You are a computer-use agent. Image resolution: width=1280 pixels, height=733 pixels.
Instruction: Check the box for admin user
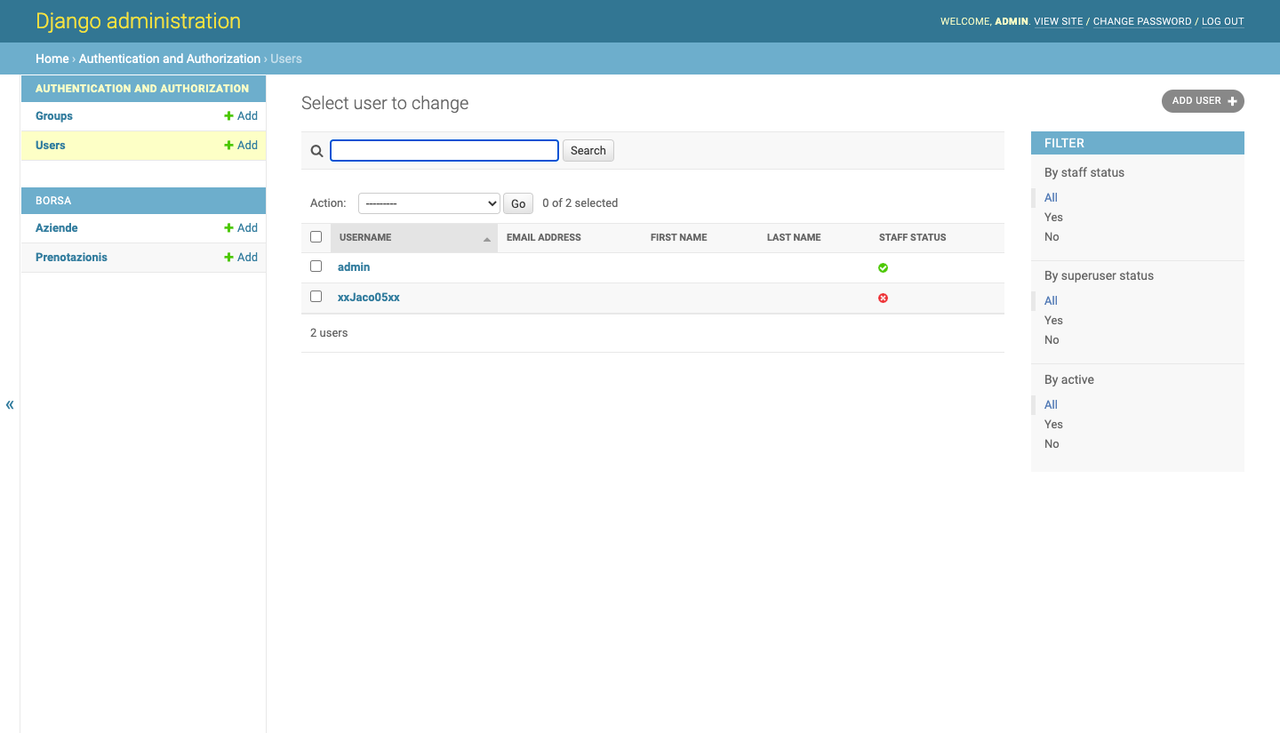coord(316,267)
